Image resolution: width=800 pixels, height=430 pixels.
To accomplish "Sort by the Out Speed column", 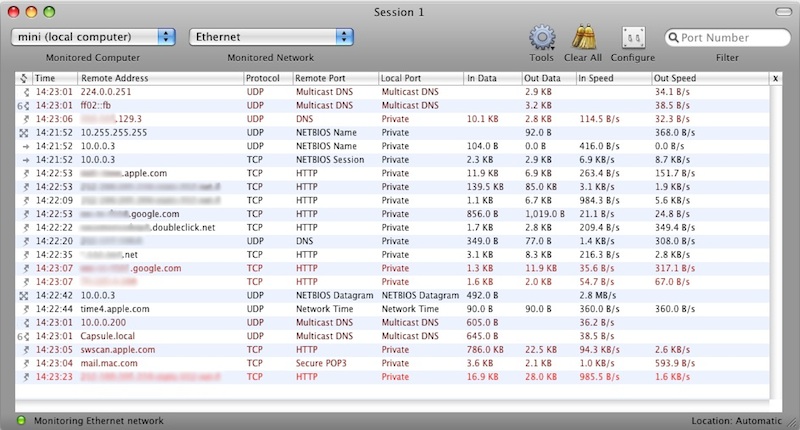I will click(x=709, y=77).
